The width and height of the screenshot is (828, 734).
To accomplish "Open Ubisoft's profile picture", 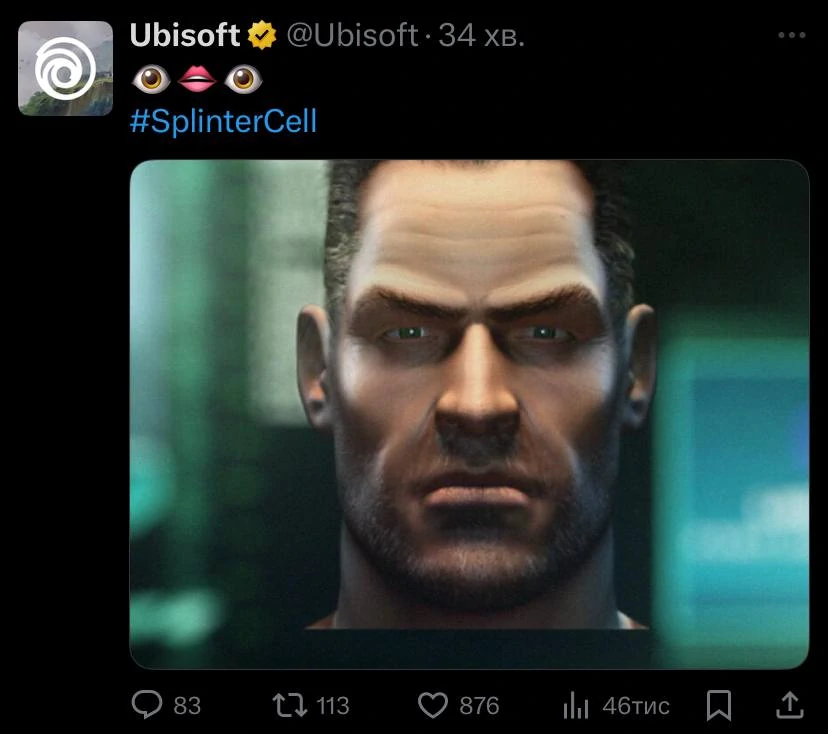I will pyautogui.click(x=67, y=67).
